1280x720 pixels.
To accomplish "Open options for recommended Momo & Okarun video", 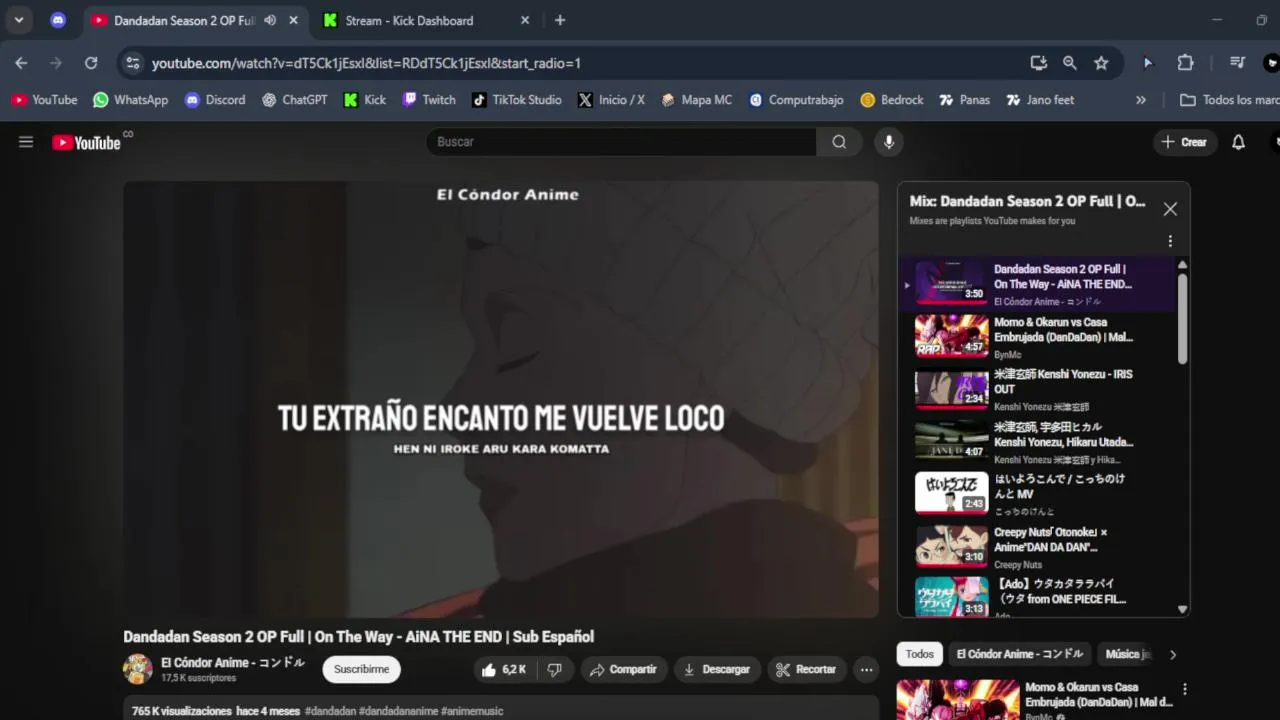I will [1185, 689].
